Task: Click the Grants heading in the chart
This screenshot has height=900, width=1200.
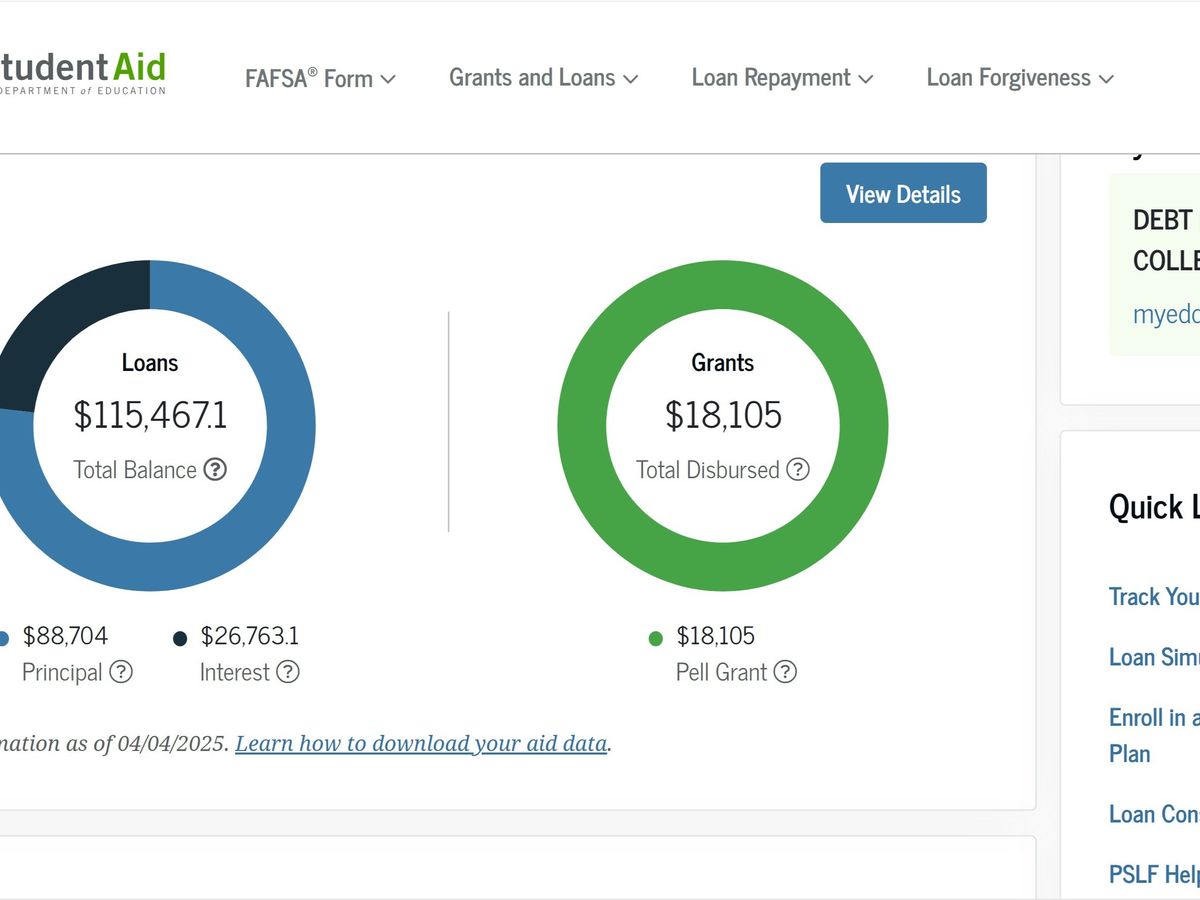Action: (723, 362)
